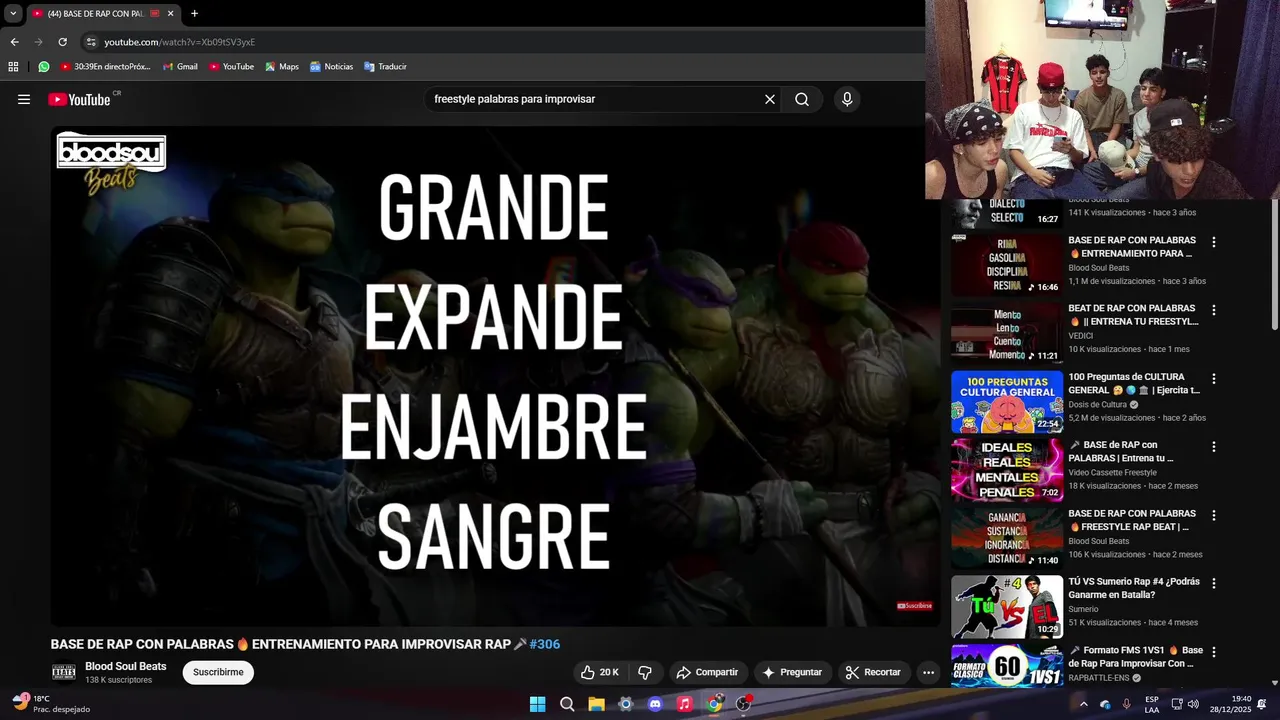Open Windows Start menu
This screenshot has height=720, width=1280.
[537, 704]
